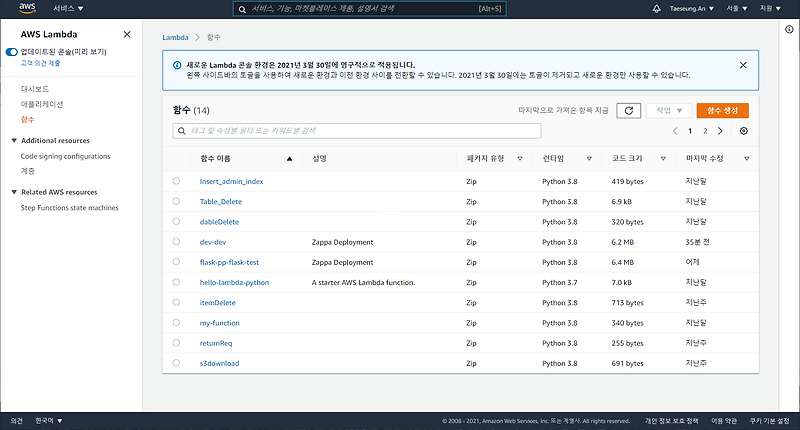Select the dableDelete radio button
800x430 pixels.
coord(176,221)
